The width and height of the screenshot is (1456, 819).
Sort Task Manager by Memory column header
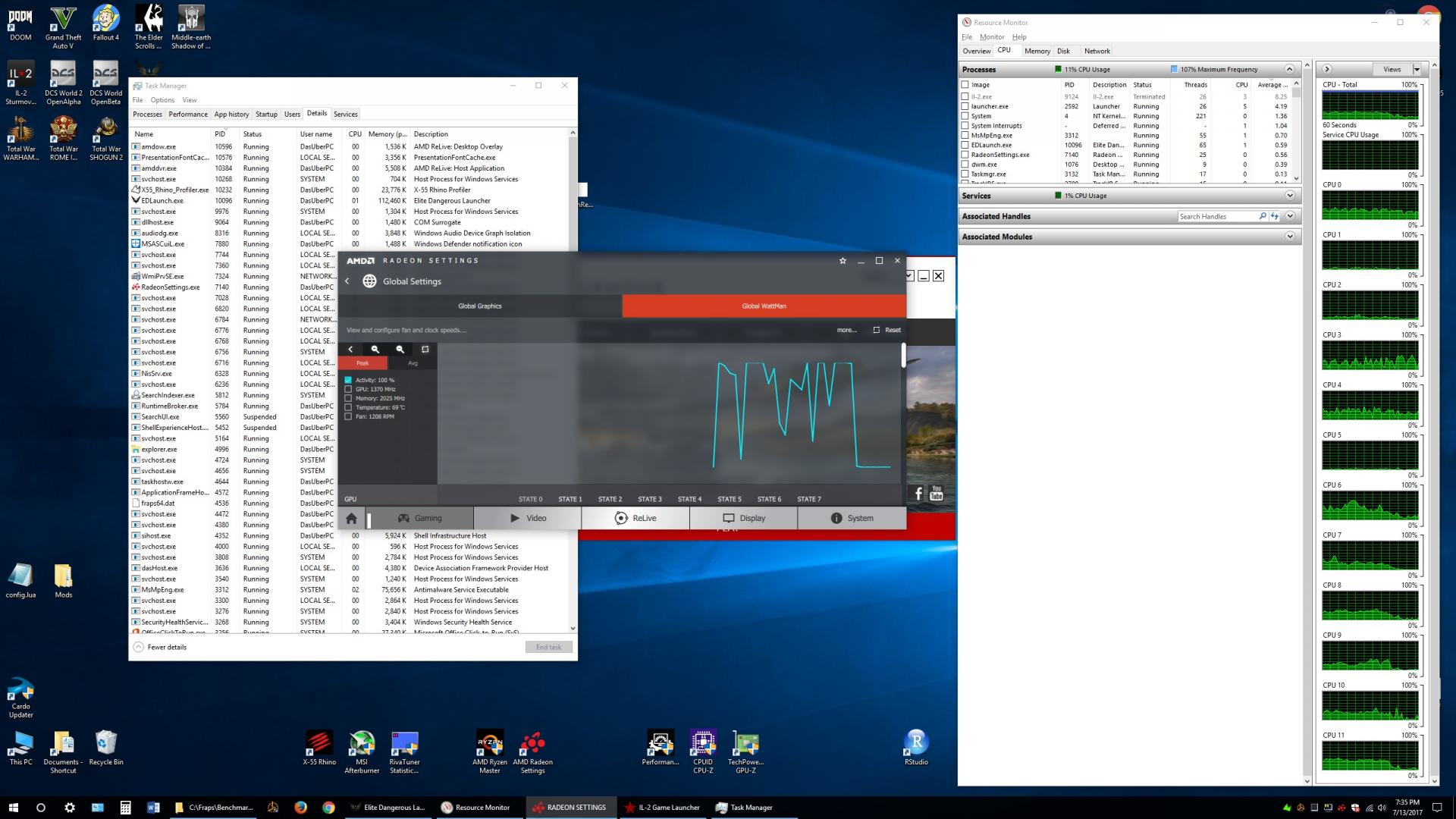(x=388, y=134)
